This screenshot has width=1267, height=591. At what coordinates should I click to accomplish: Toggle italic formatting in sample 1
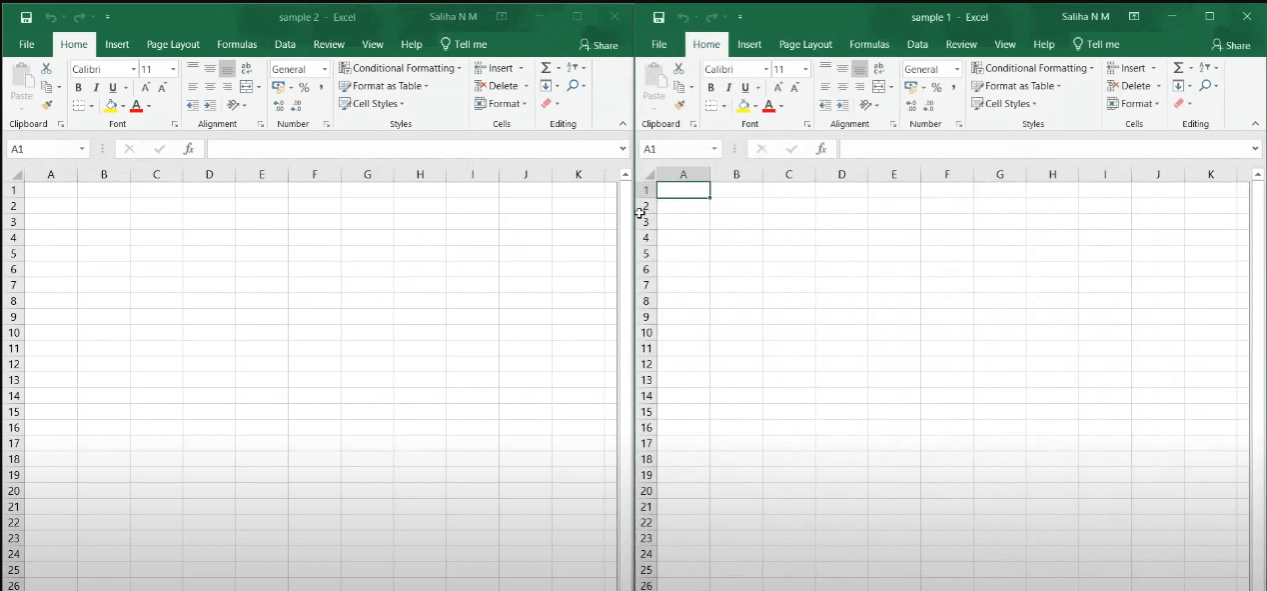click(x=727, y=88)
